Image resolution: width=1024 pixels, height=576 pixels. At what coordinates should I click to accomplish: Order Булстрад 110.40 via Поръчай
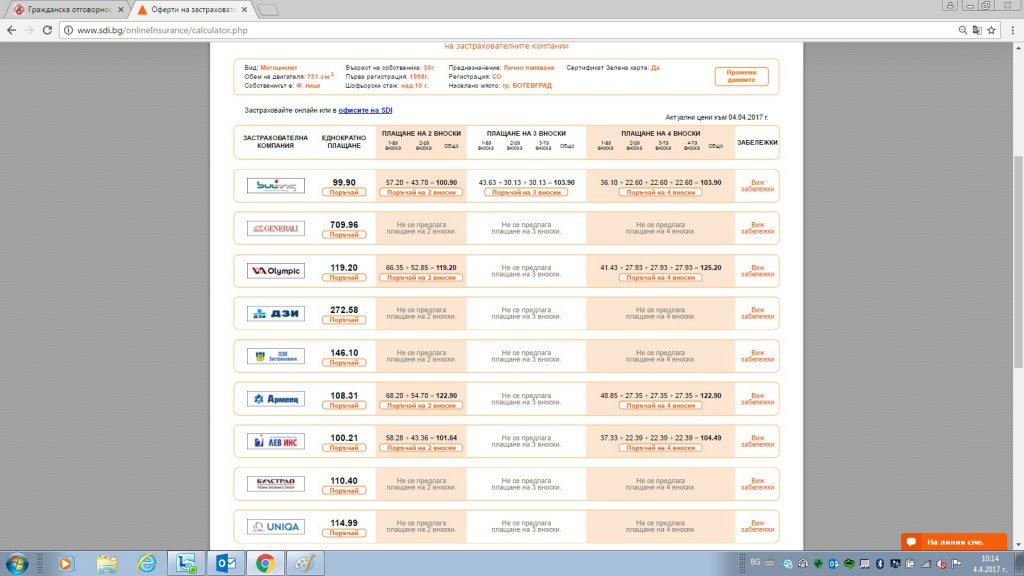click(x=344, y=490)
